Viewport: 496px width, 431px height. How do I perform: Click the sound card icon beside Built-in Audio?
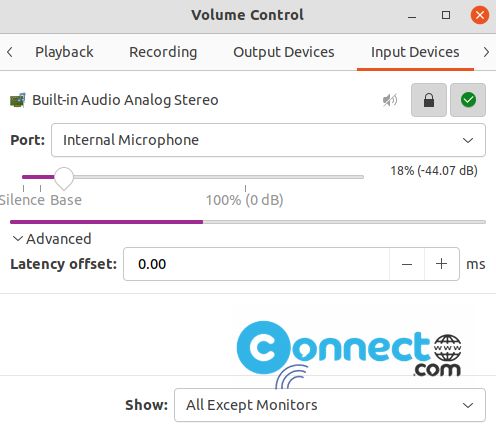[x=18, y=100]
